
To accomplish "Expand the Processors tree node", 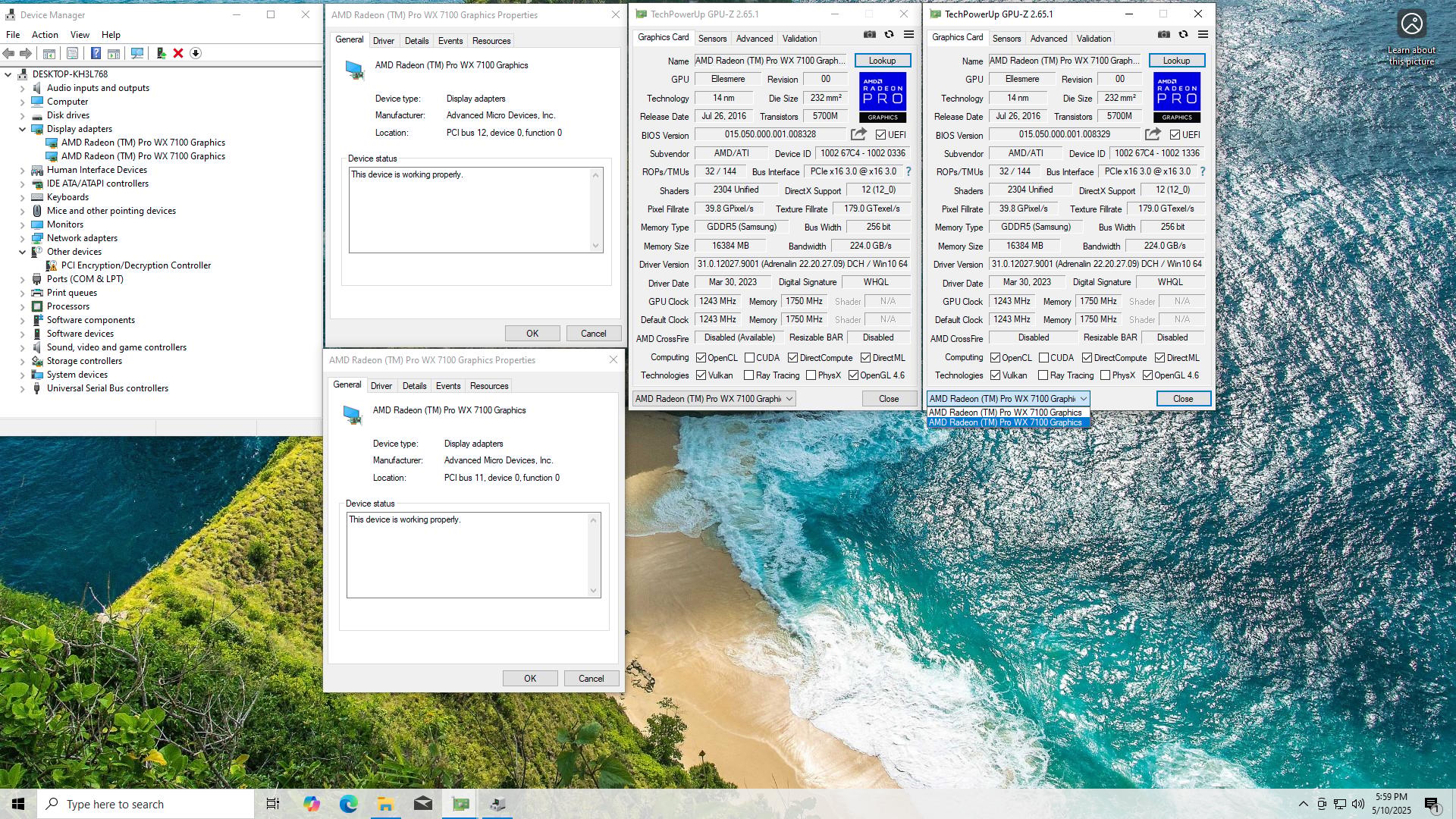I will [x=22, y=306].
